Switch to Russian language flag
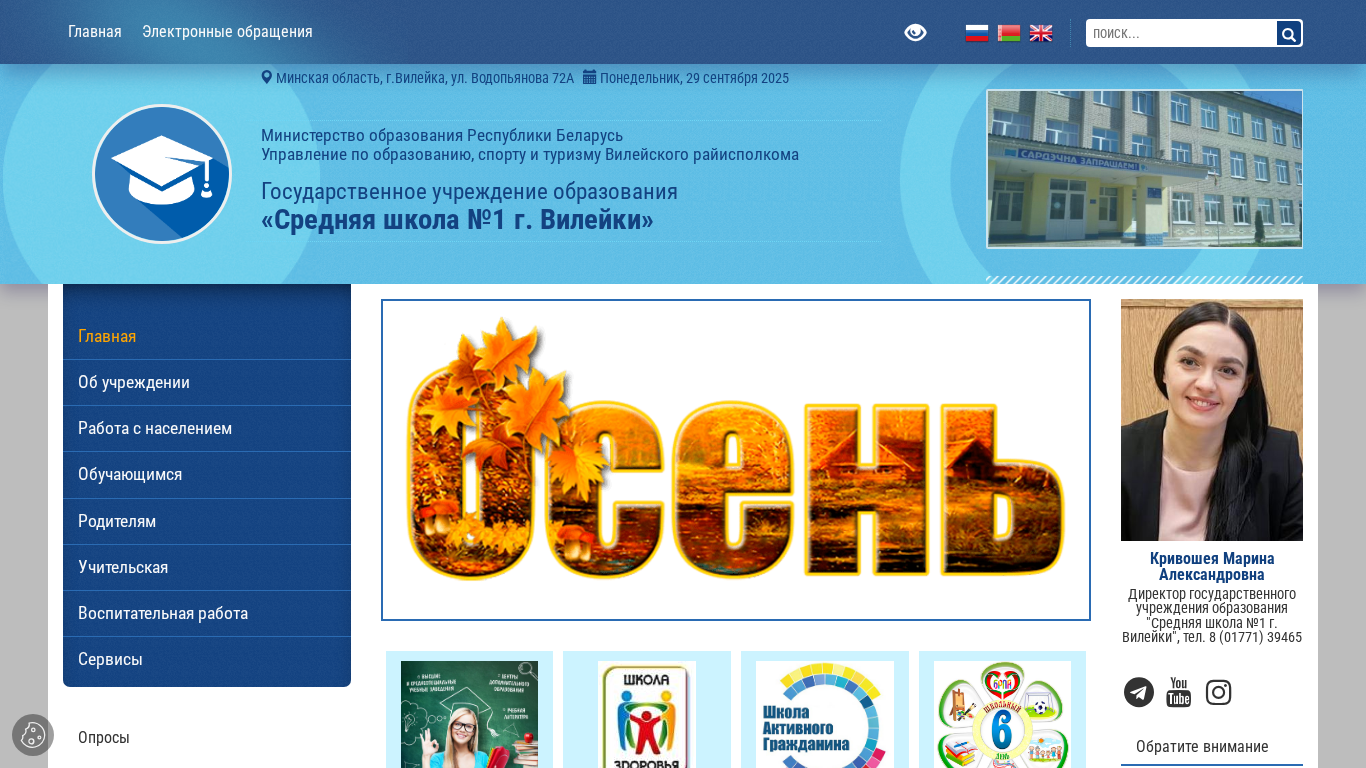1366x768 pixels. (977, 33)
